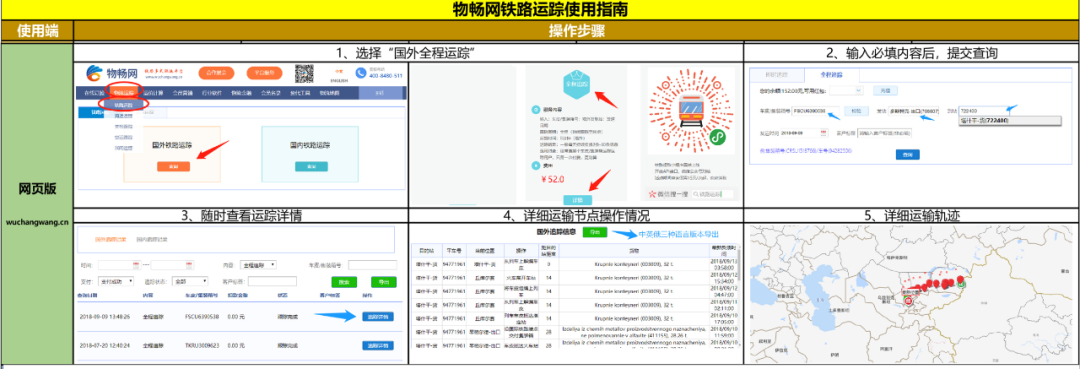Open the 追踪状态 全部 dropdown

click(x=191, y=281)
